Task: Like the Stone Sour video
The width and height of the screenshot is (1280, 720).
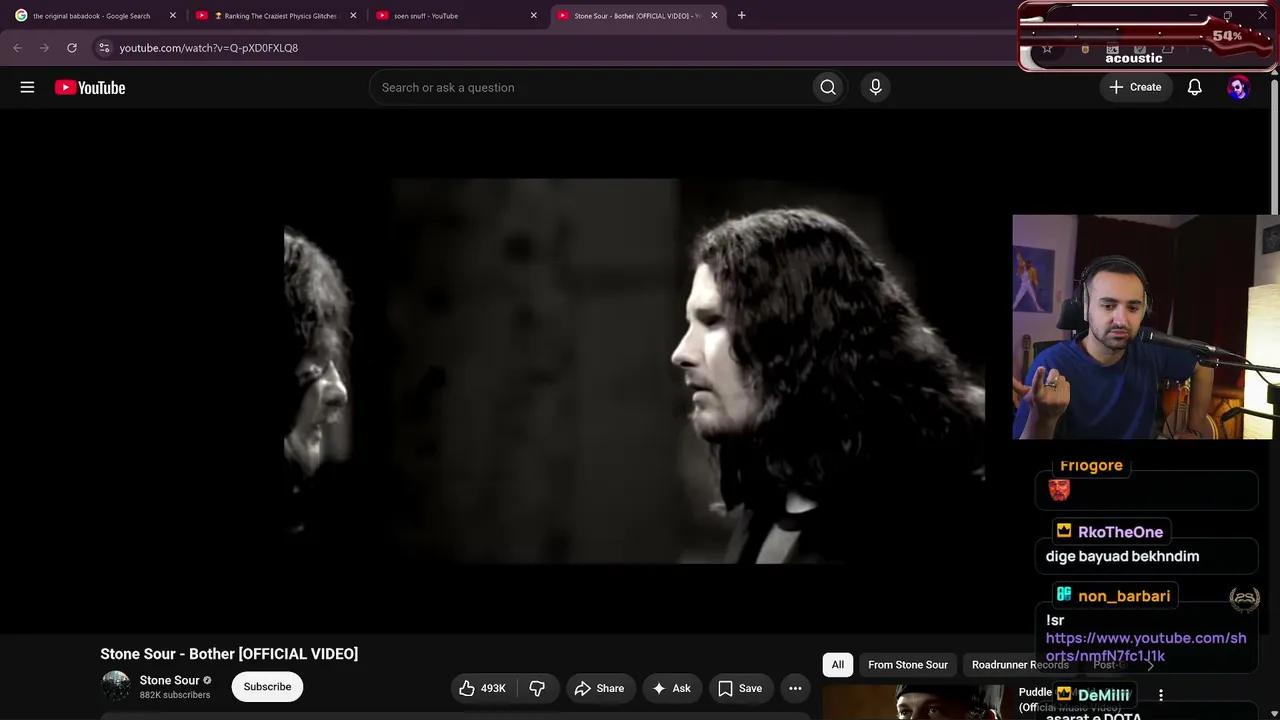Action: [x=483, y=688]
